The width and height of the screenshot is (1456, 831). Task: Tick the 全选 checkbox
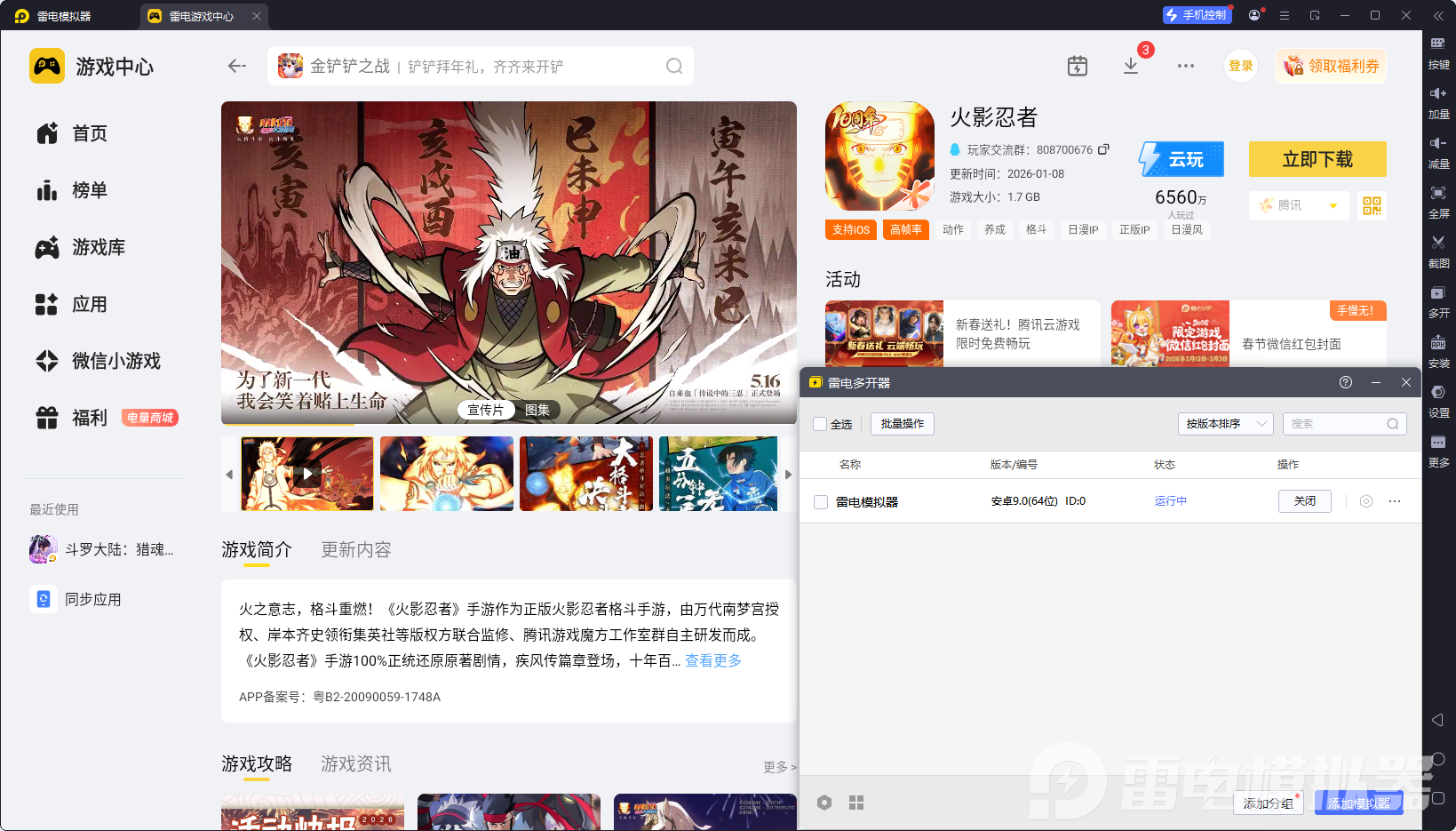coord(820,424)
